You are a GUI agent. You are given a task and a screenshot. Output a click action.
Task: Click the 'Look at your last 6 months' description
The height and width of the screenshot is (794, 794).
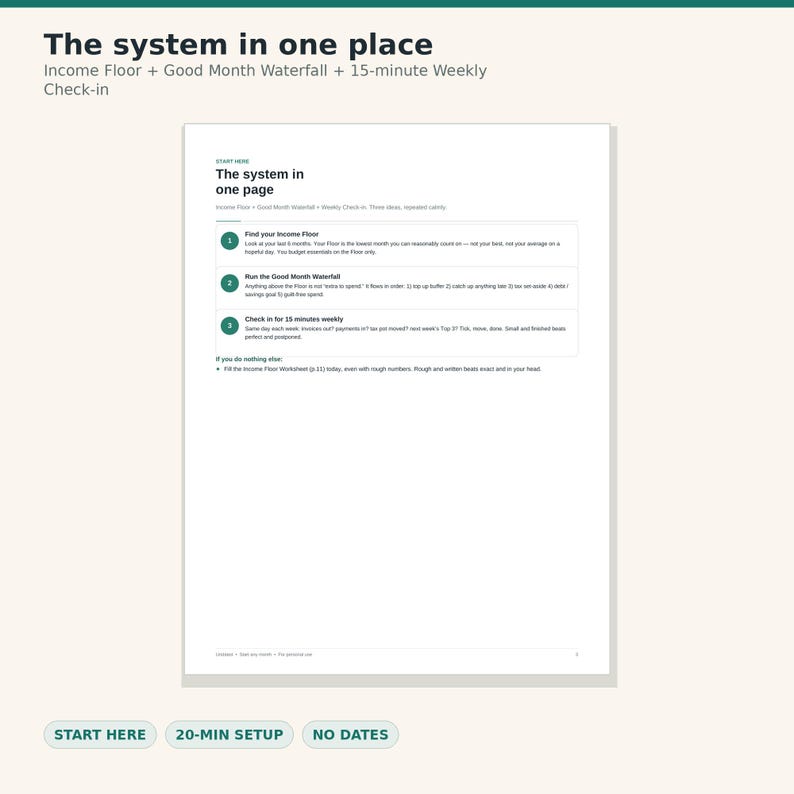tap(403, 248)
